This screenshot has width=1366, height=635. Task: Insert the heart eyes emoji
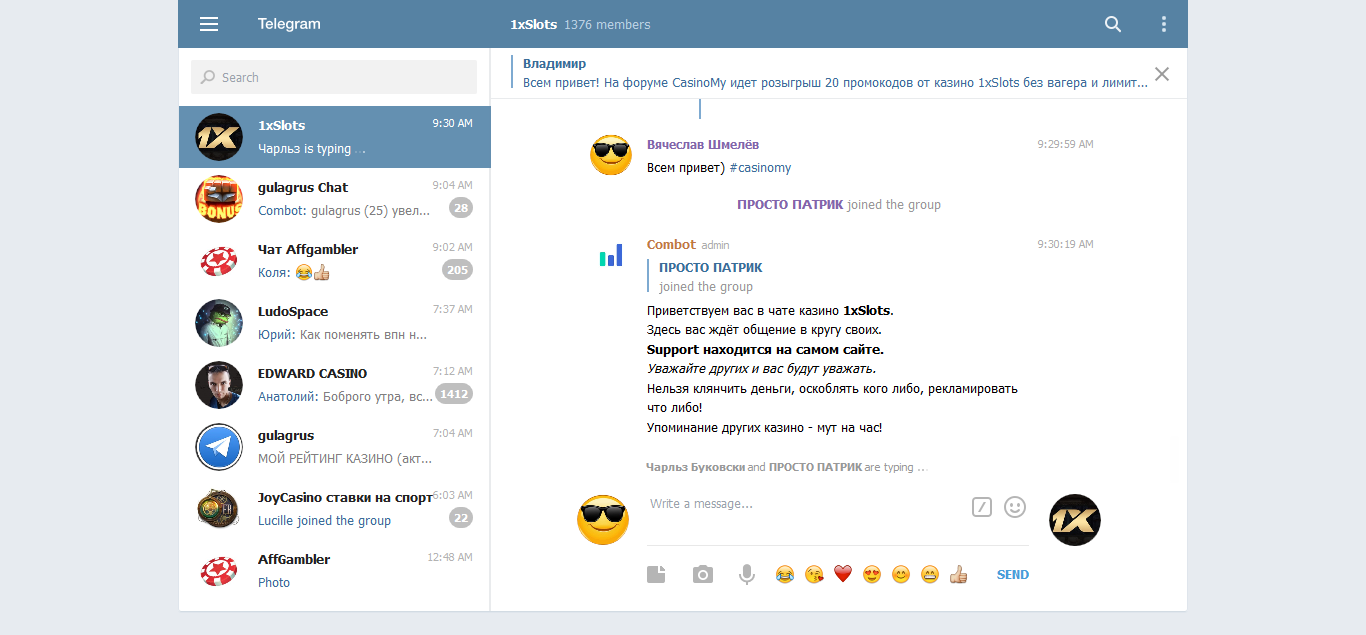pyautogui.click(x=872, y=574)
